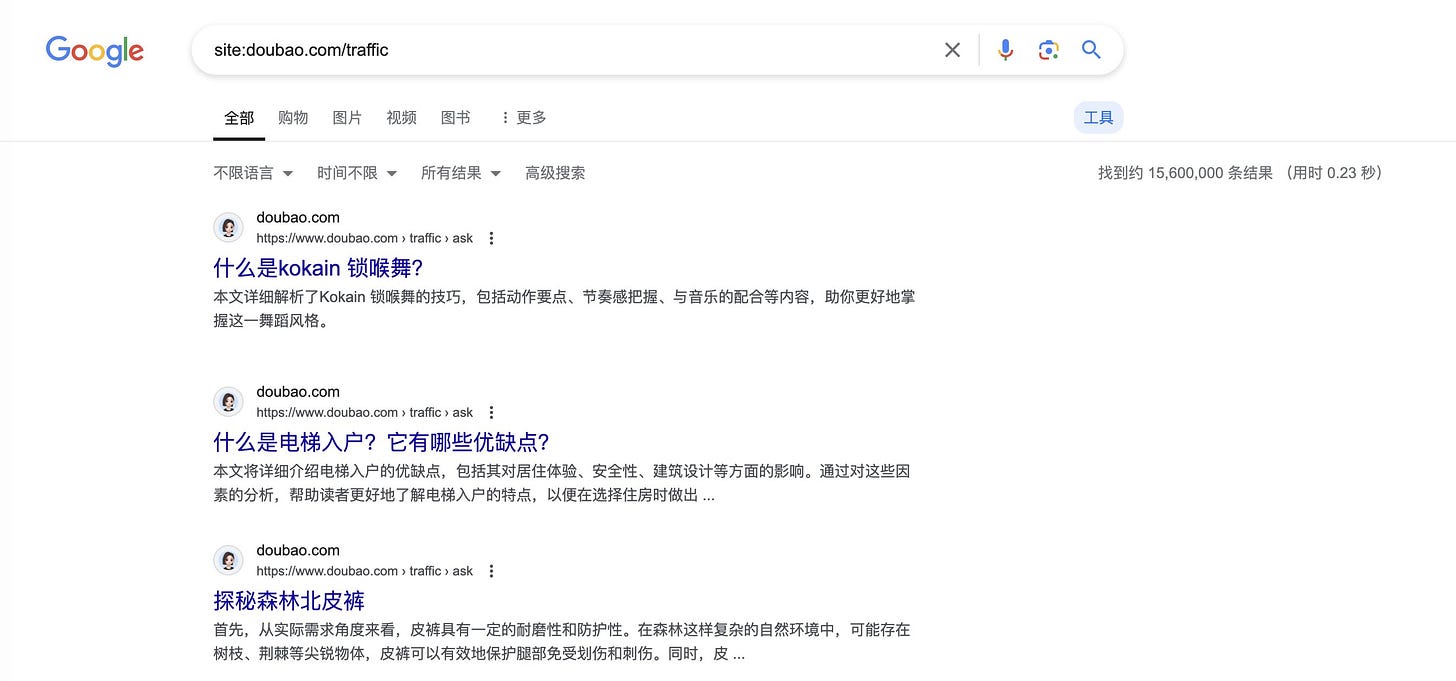The height and width of the screenshot is (681, 1456).
Task: Open the 高级搜索 link
Action: click(555, 173)
